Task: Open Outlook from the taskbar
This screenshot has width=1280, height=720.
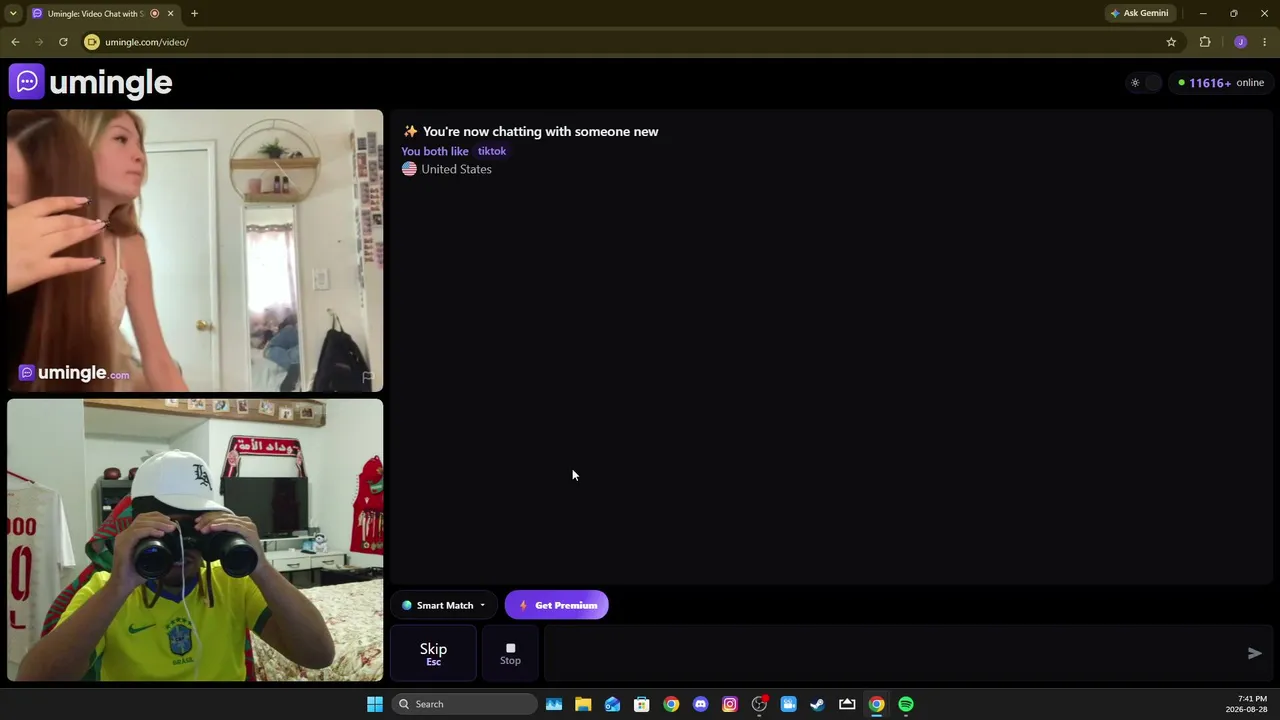Action: 612,704
